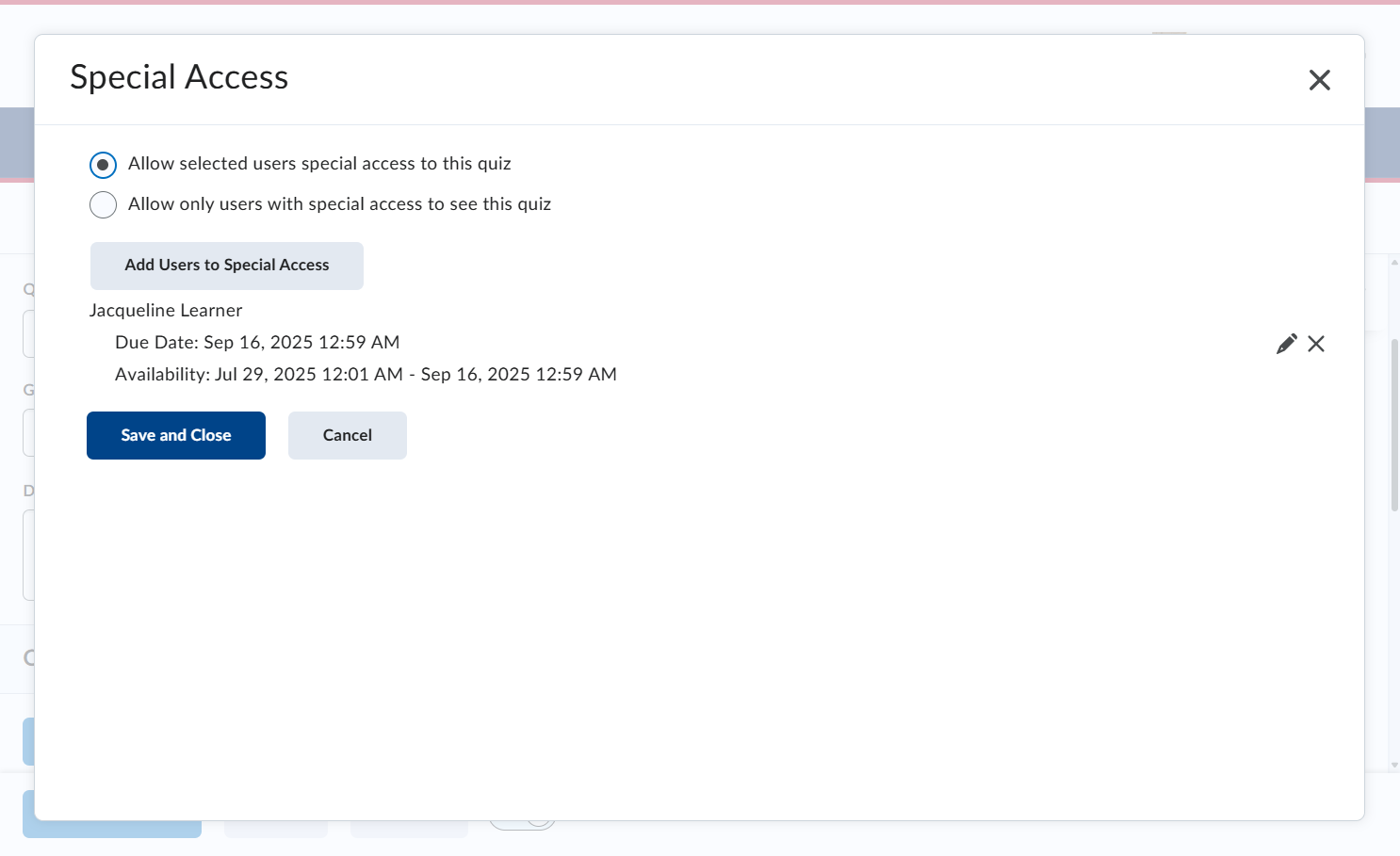Click the Due Date Sep 16, 2025 line

257,343
